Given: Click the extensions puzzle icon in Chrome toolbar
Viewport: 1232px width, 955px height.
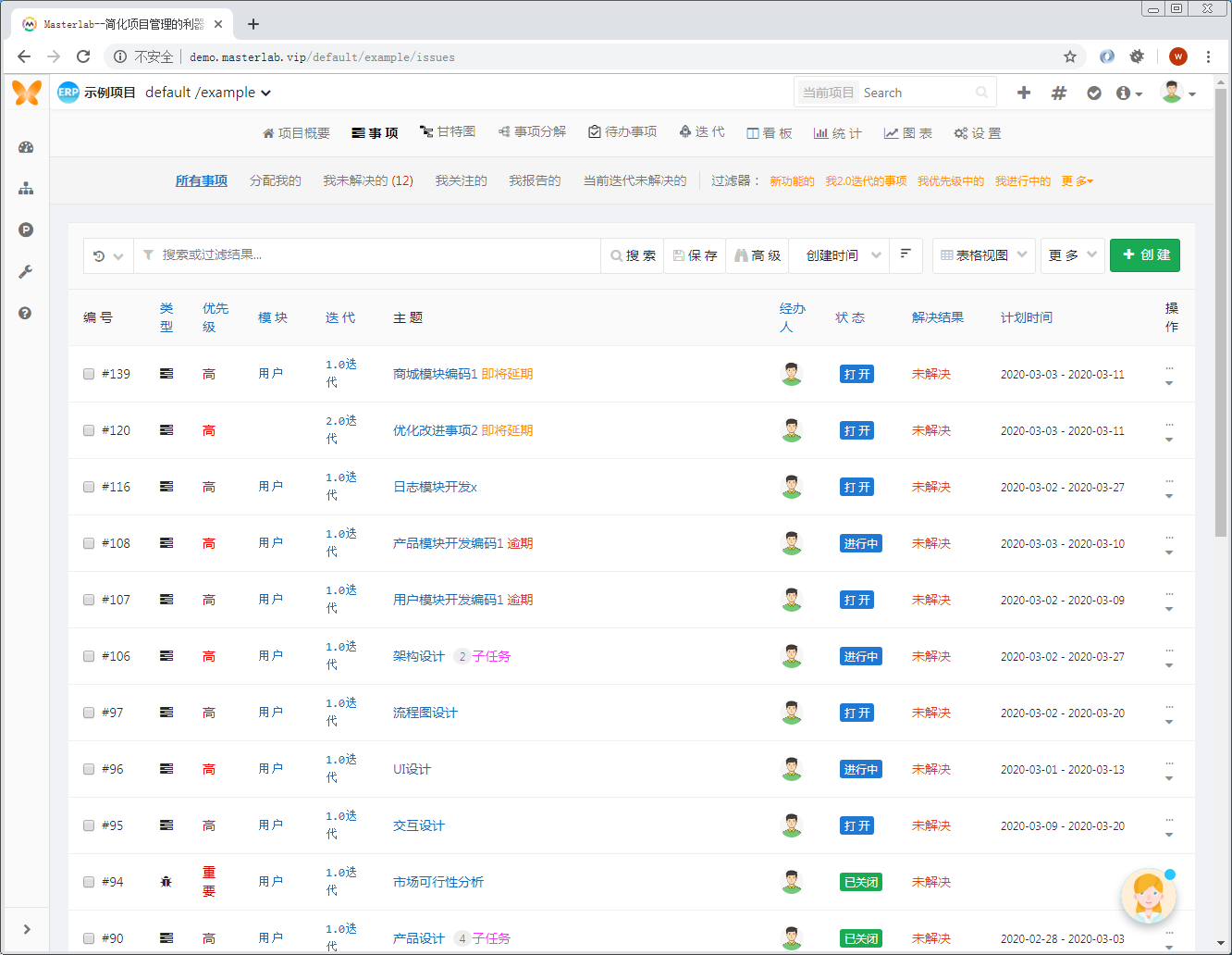Looking at the screenshot, I should 1137,56.
